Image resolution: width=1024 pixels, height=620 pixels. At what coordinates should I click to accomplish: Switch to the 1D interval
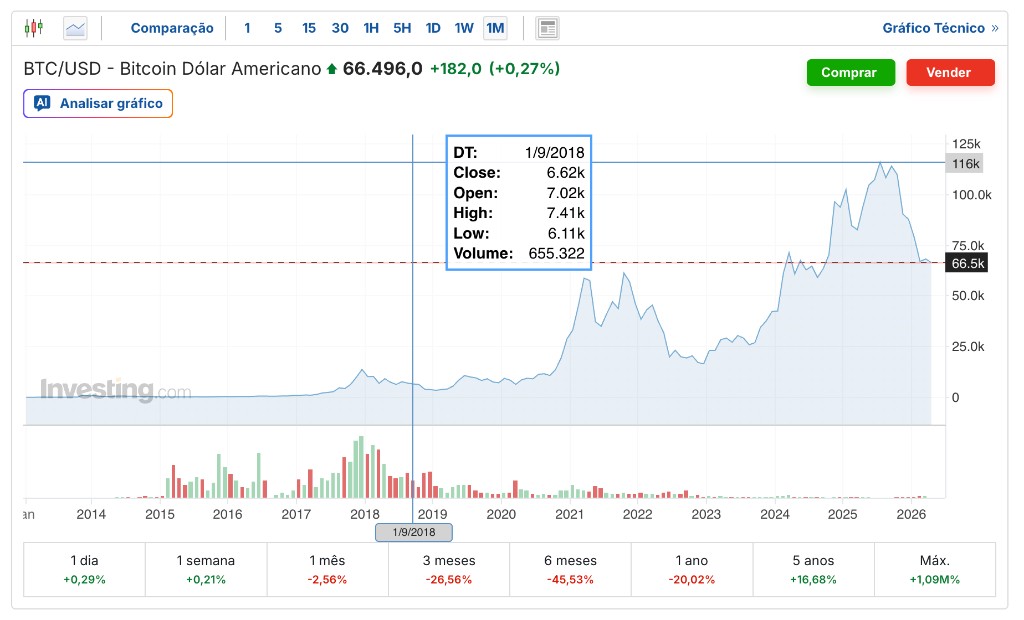coord(433,28)
